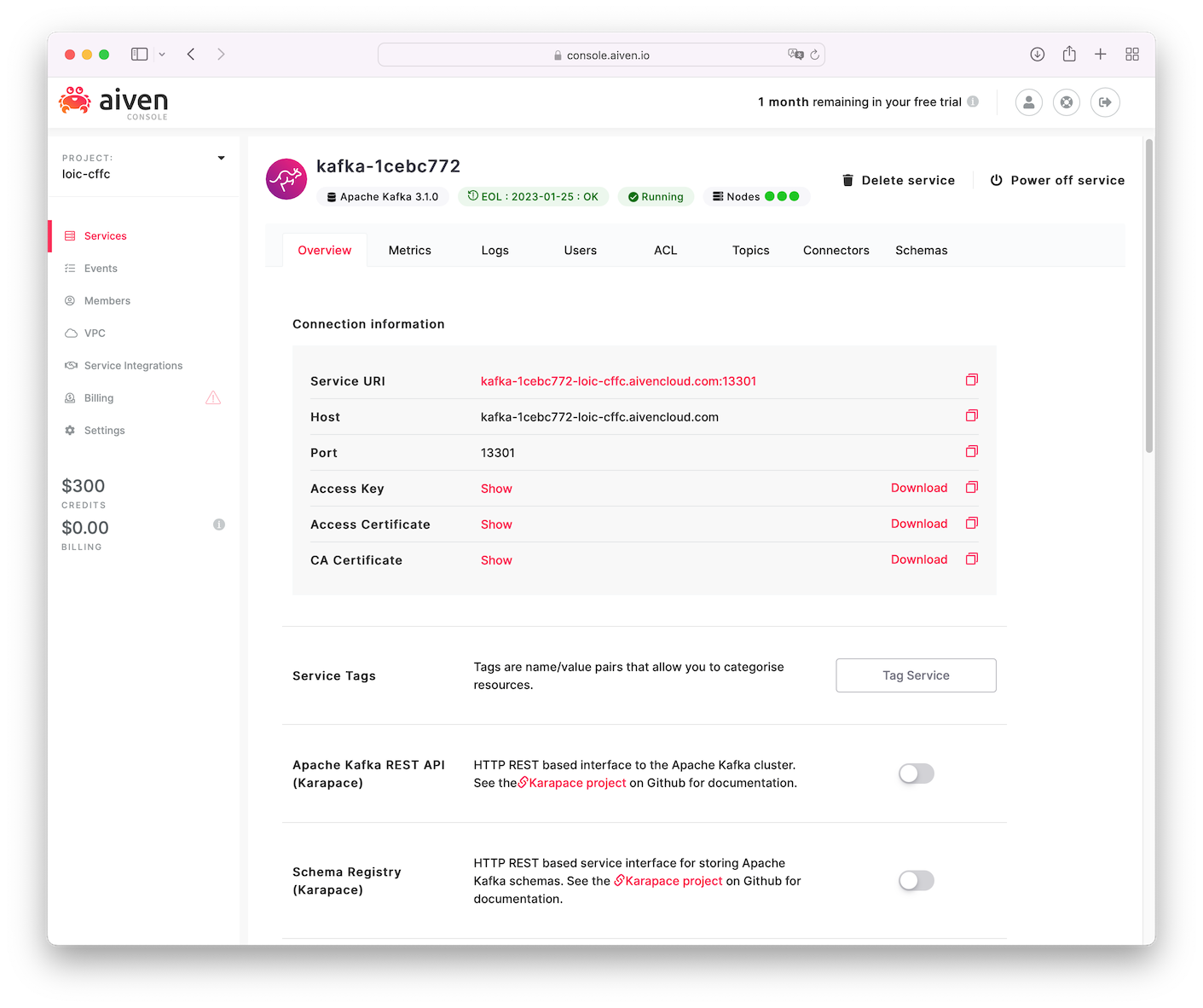Select the ACL tab
1203x1008 pixels.
(x=666, y=250)
